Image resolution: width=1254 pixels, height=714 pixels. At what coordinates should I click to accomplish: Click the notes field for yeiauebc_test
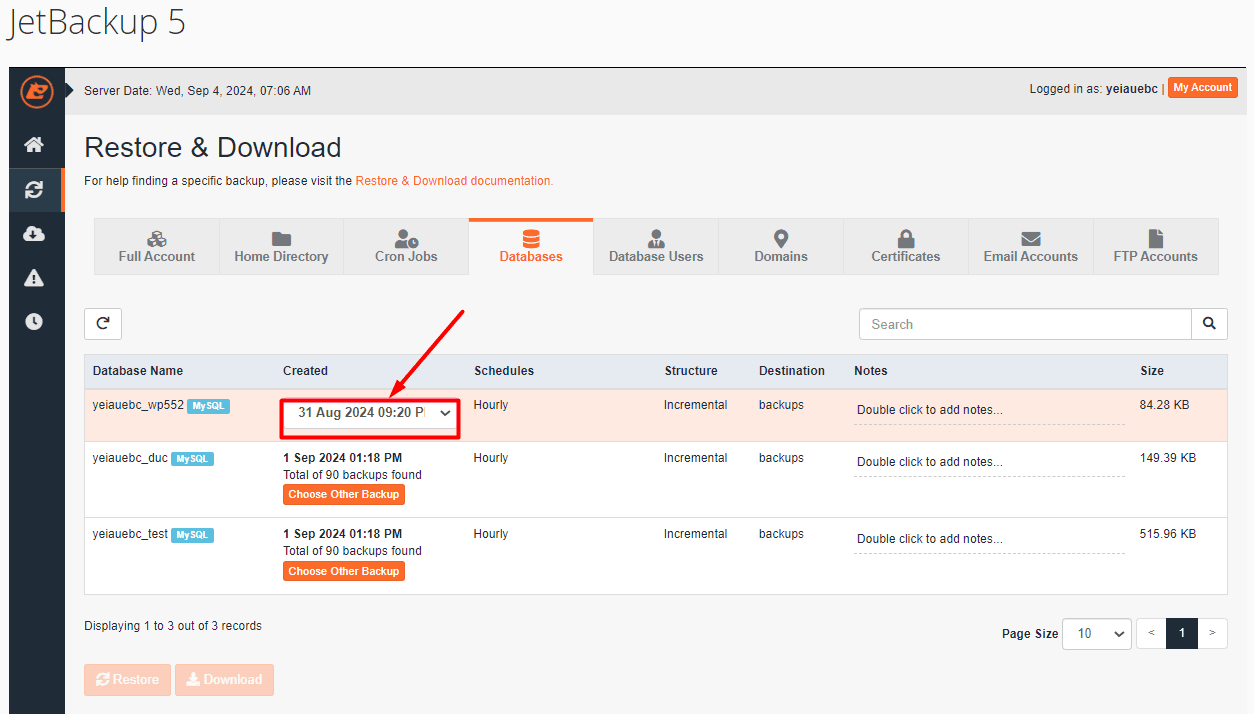pyautogui.click(x=989, y=539)
